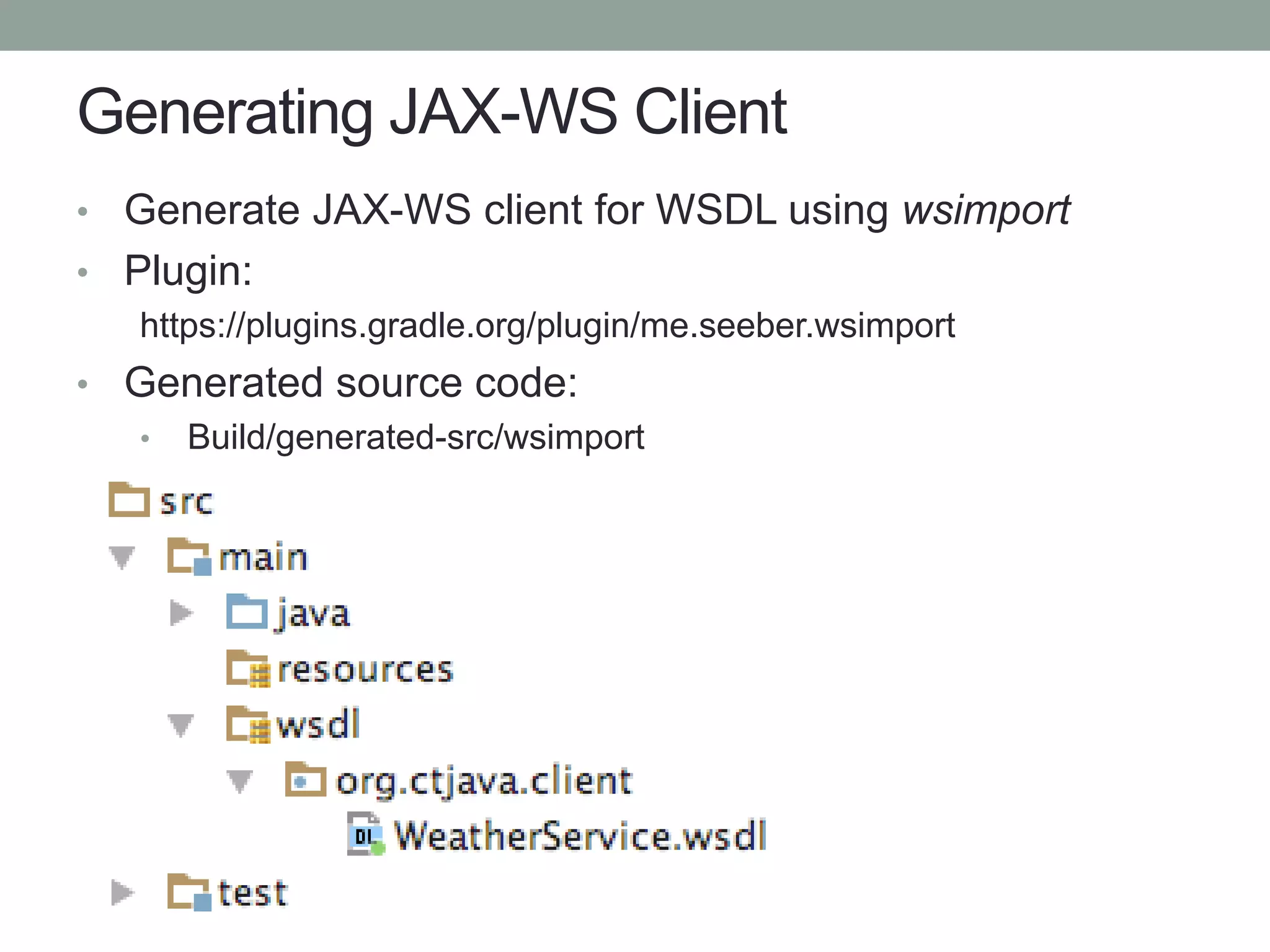Select the WeatherService.wsdl file name
Viewport: 1270px width, 952px height.
click(x=581, y=835)
